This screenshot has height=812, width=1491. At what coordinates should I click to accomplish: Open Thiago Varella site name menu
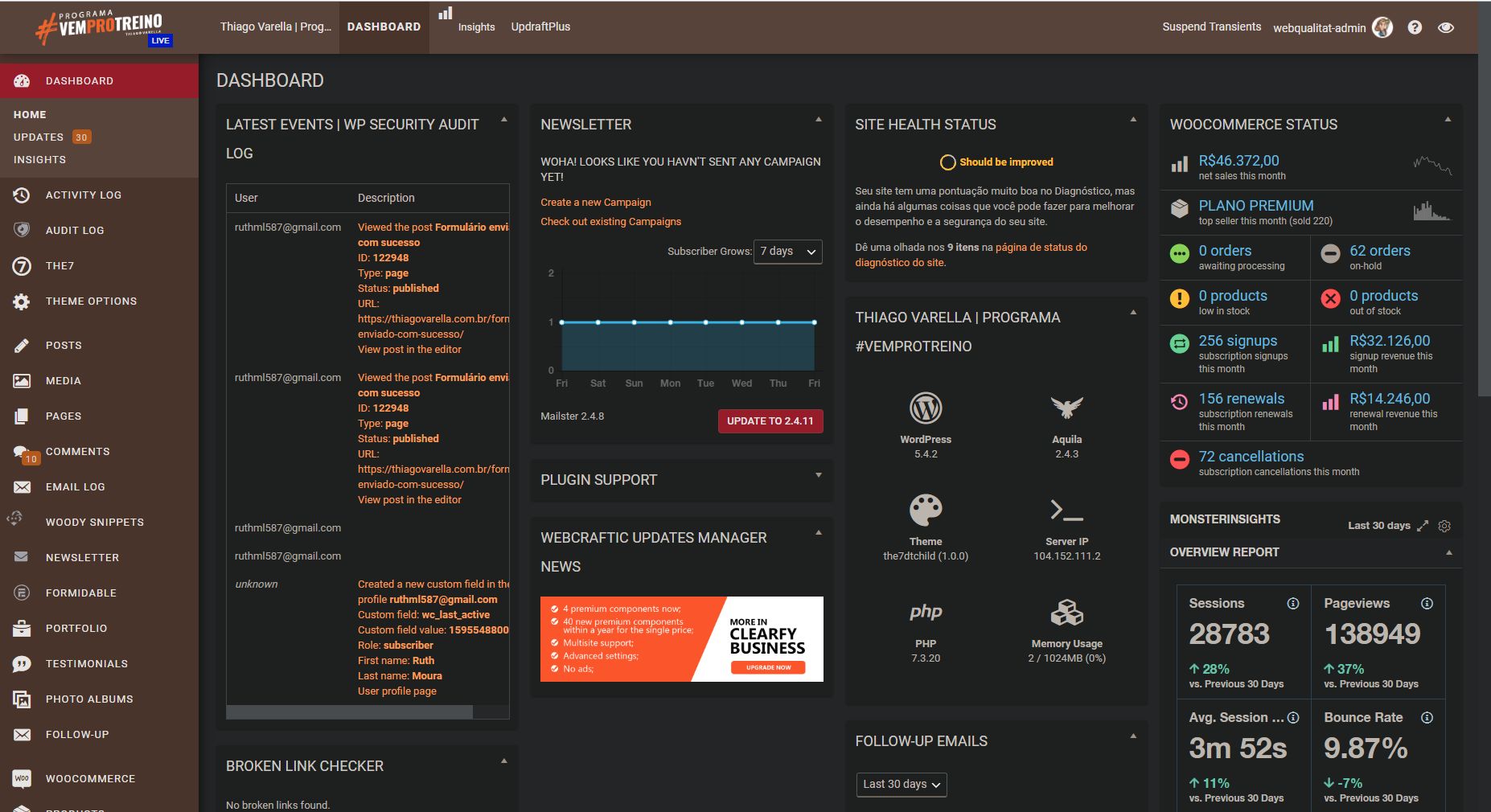[x=276, y=27]
